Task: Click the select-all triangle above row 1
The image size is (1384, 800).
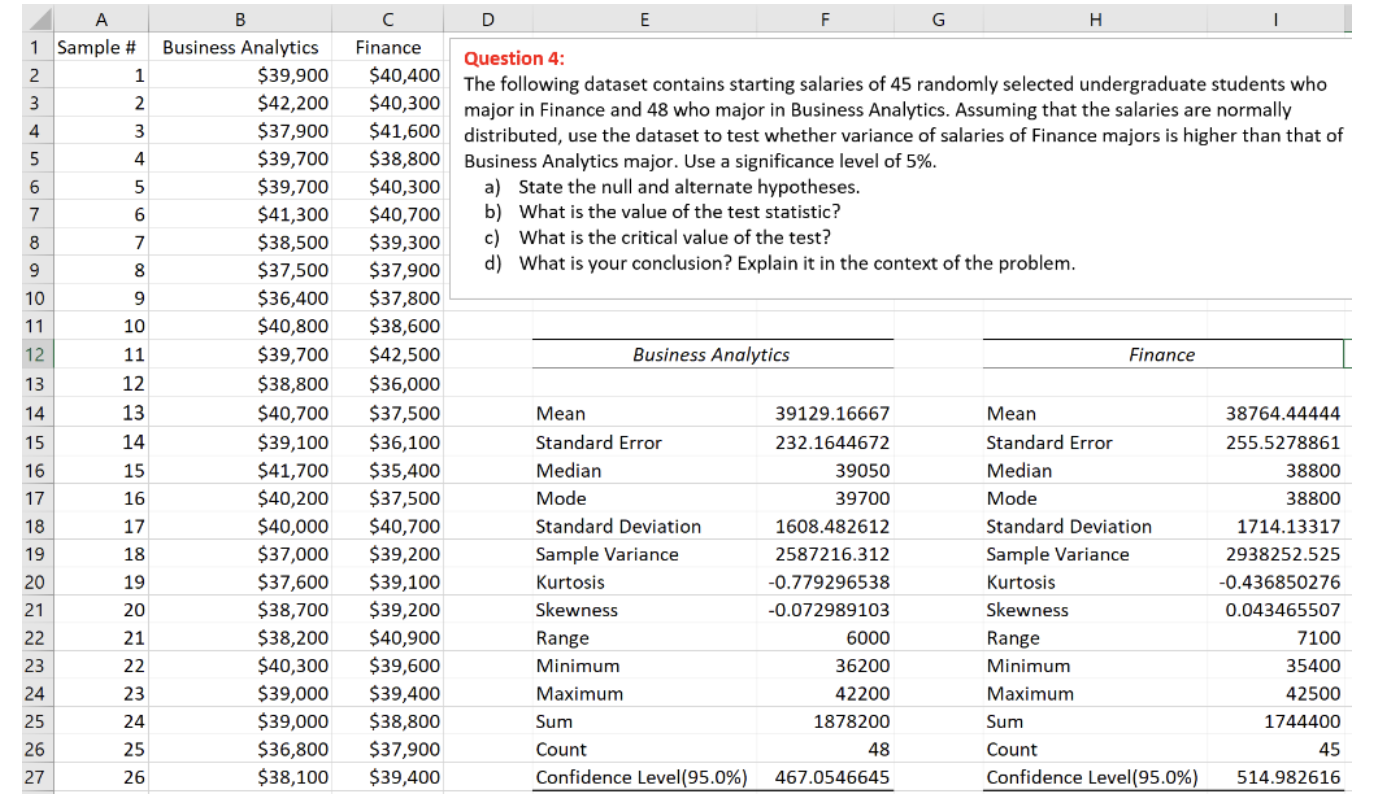Action: [x=35, y=18]
